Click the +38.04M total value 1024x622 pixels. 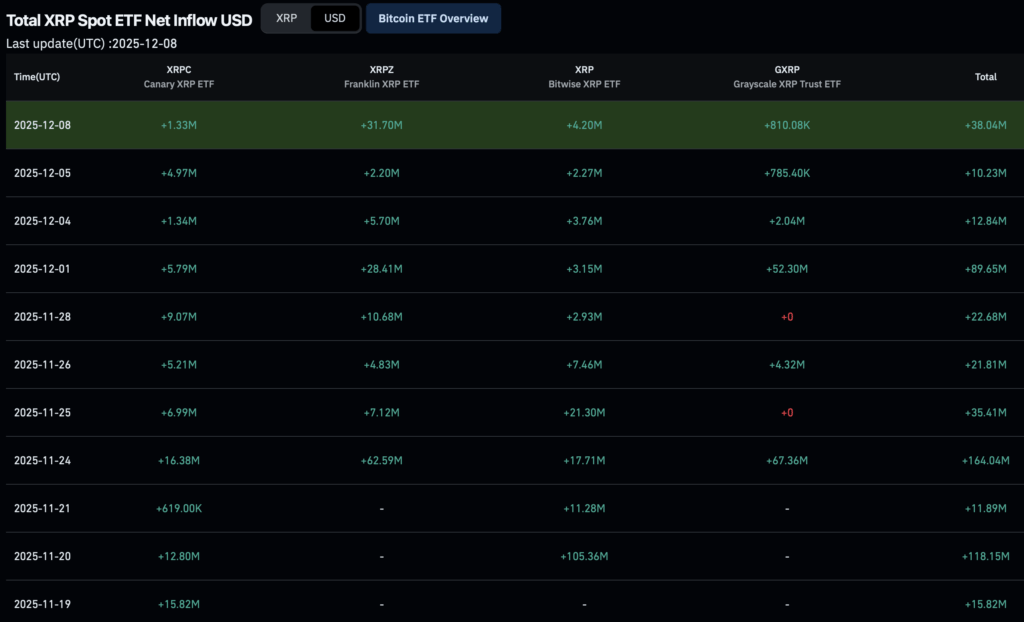[987, 125]
